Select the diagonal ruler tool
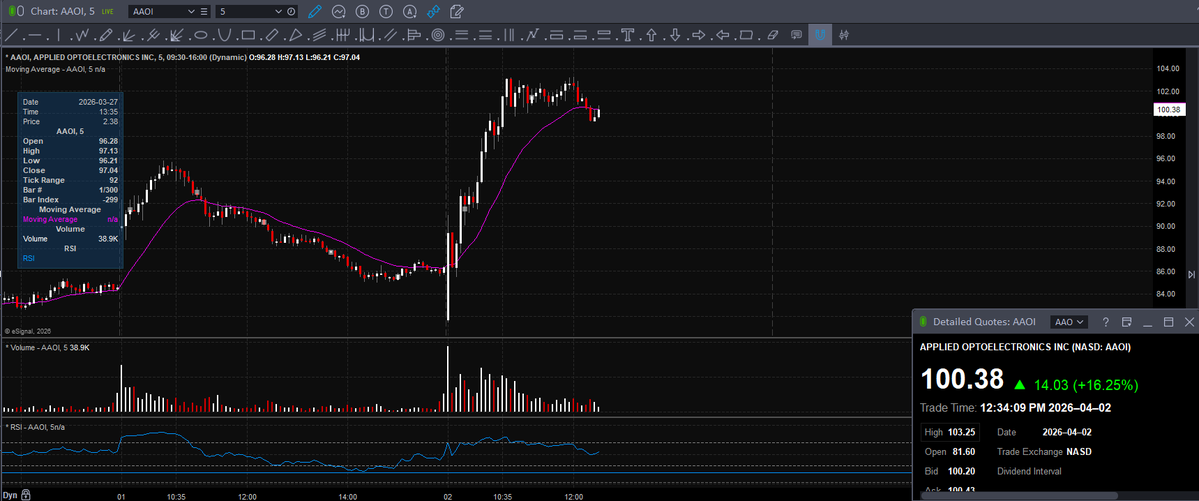 coord(271,34)
